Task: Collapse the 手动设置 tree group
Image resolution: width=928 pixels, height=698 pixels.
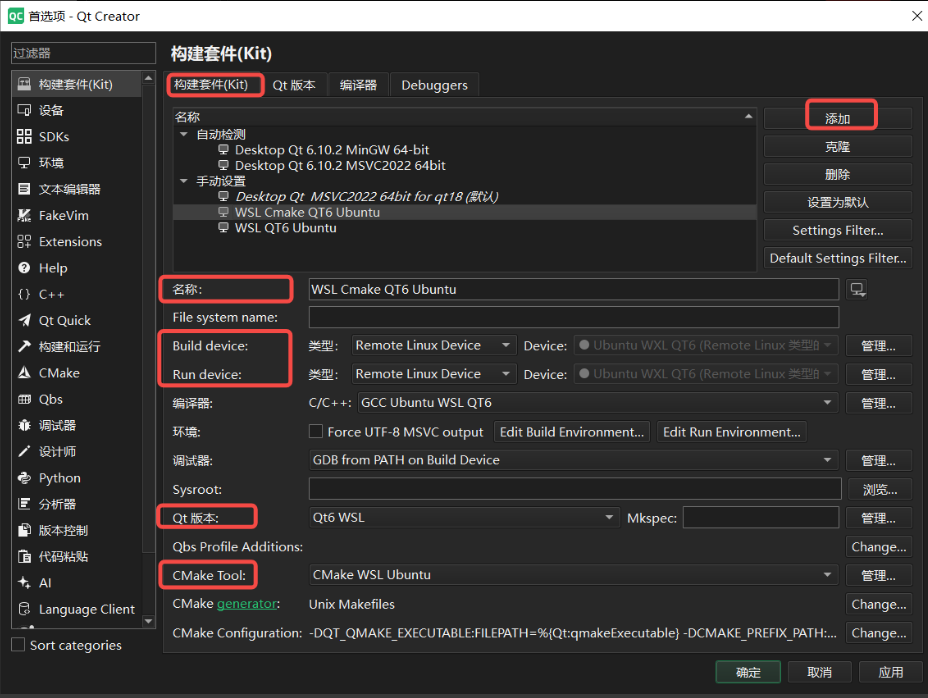Action: (x=183, y=181)
